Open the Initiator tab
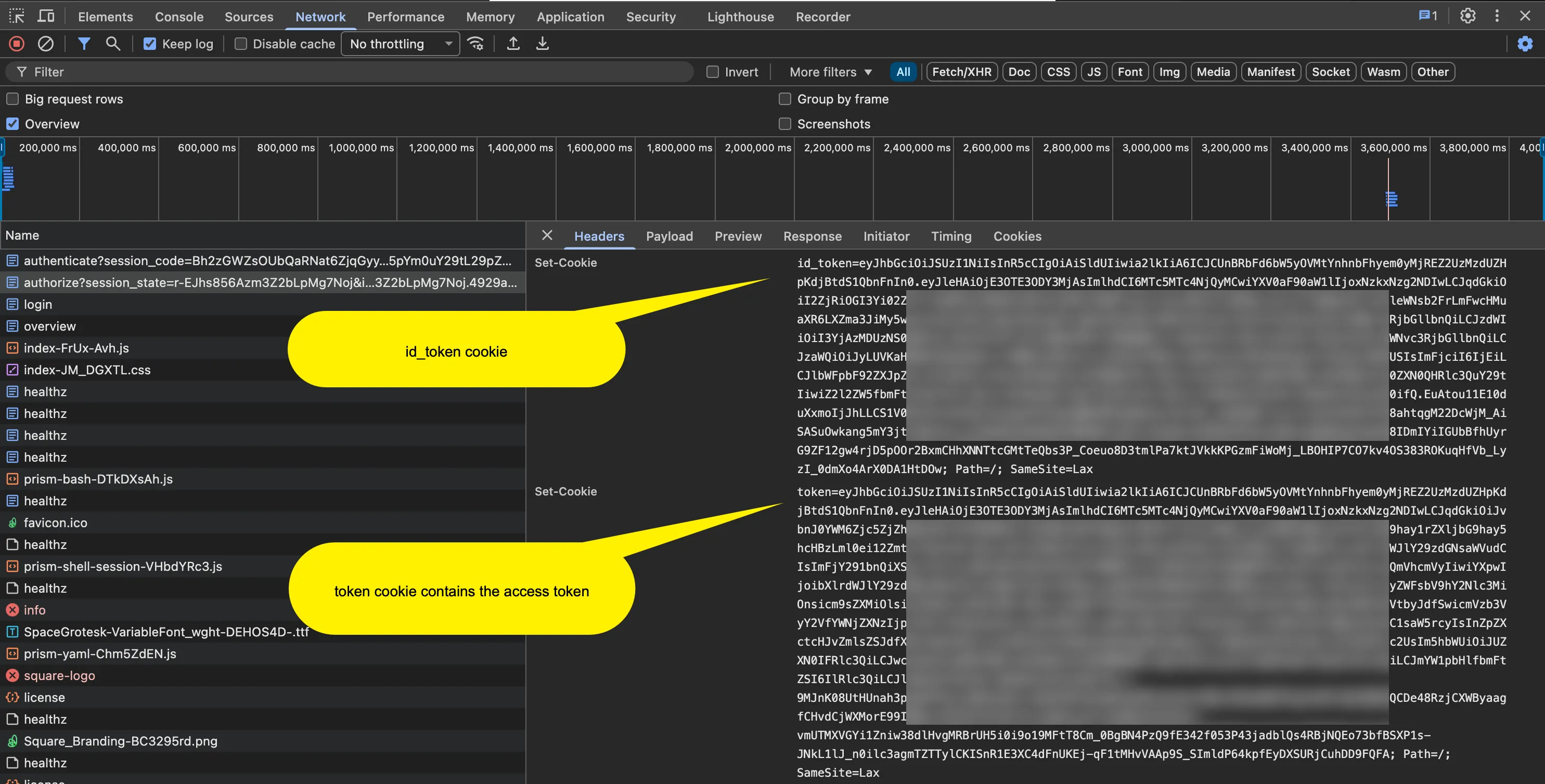The width and height of the screenshot is (1545, 784). (x=886, y=236)
